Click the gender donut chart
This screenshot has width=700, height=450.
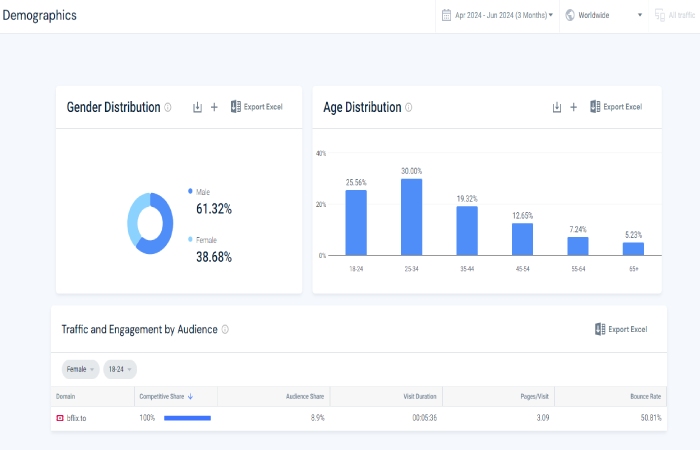(x=150, y=223)
